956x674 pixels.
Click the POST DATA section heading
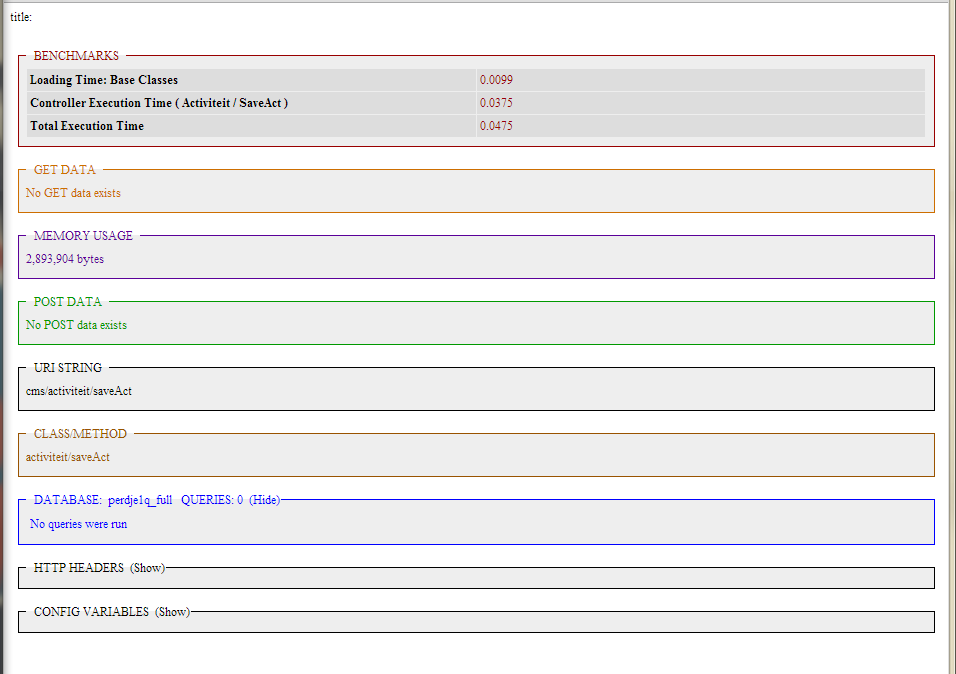tap(68, 301)
